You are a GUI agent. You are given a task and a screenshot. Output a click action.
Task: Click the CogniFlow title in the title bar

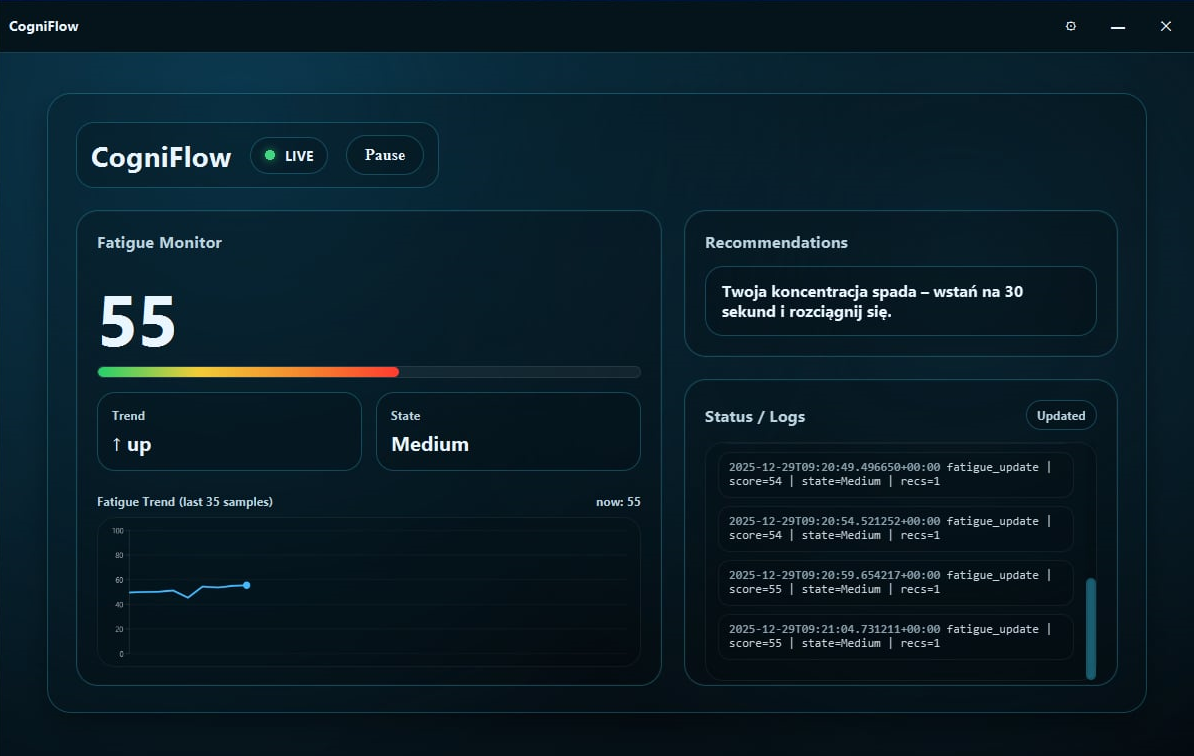click(43, 26)
